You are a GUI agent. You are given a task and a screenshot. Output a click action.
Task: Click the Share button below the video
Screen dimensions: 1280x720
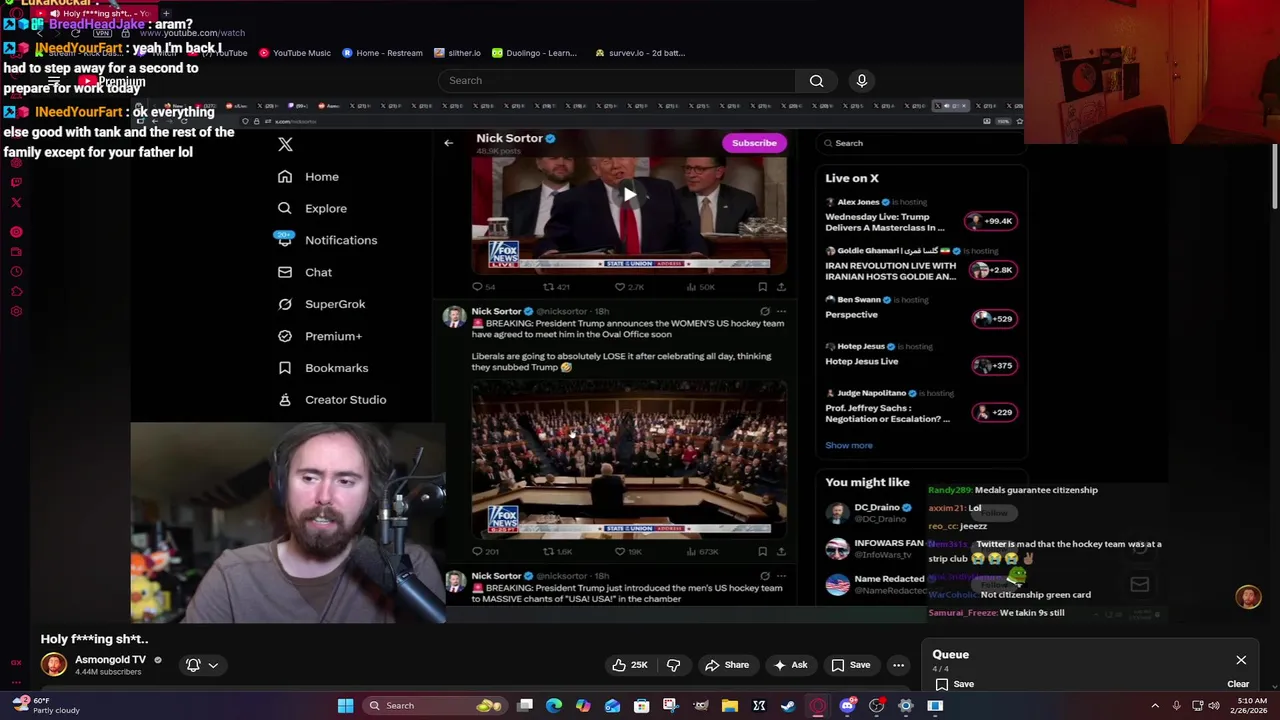[727, 665]
